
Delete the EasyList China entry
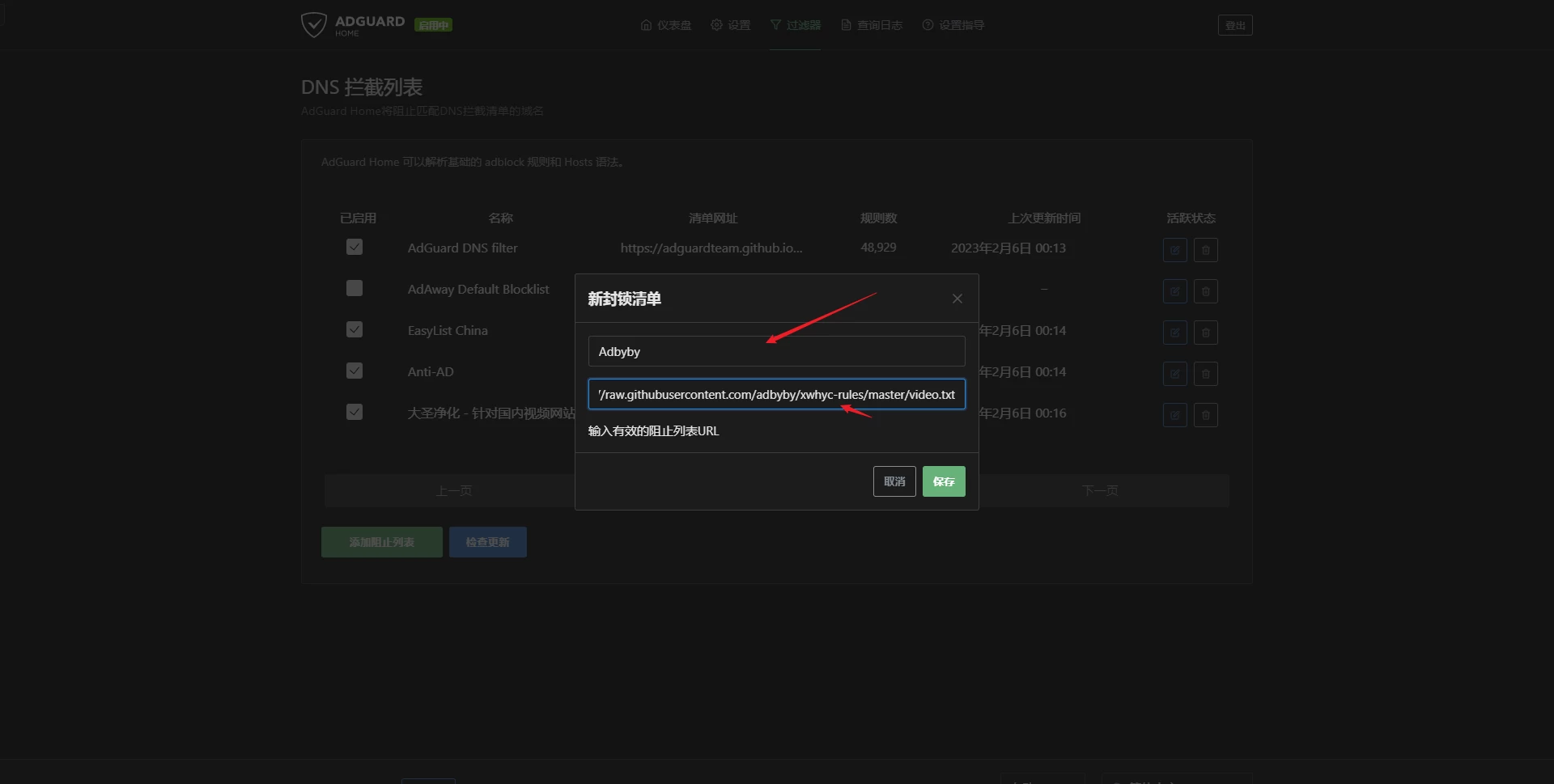coord(1206,333)
